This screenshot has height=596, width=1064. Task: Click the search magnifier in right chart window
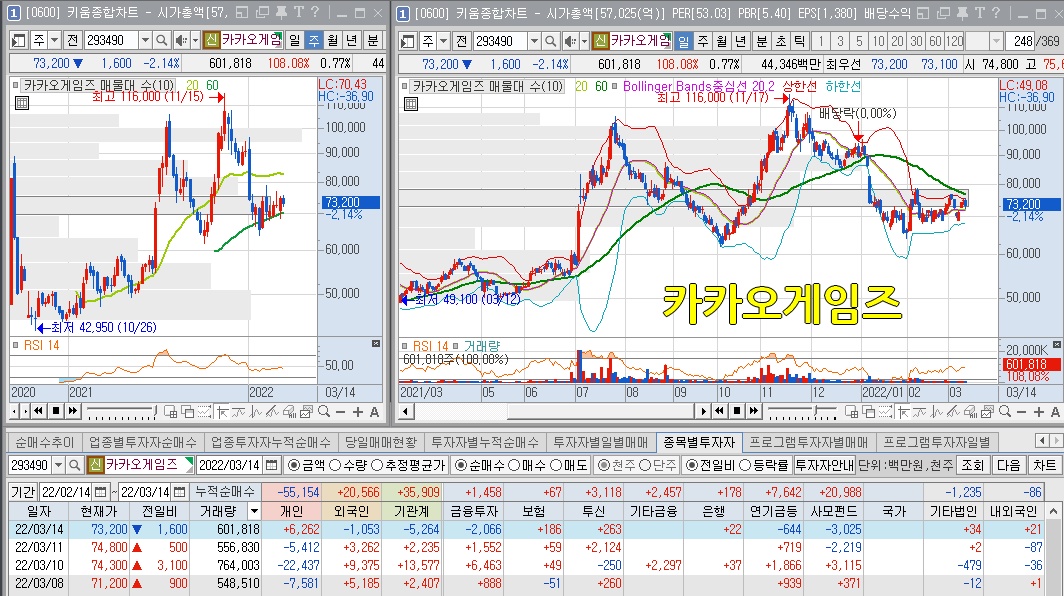click(551, 41)
